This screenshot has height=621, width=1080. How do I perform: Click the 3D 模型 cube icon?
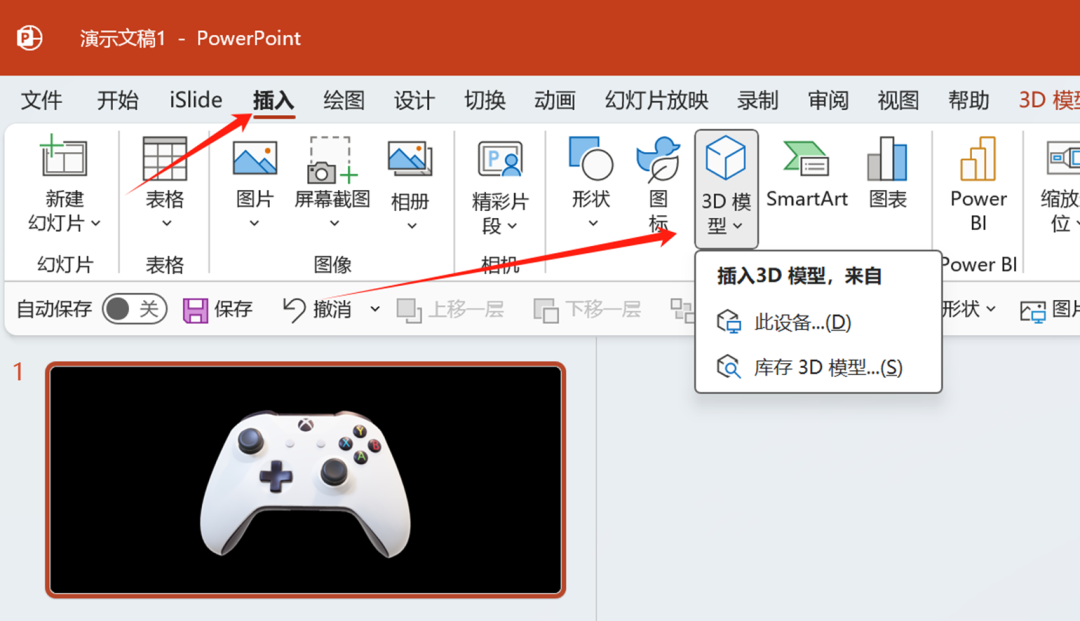pos(726,158)
